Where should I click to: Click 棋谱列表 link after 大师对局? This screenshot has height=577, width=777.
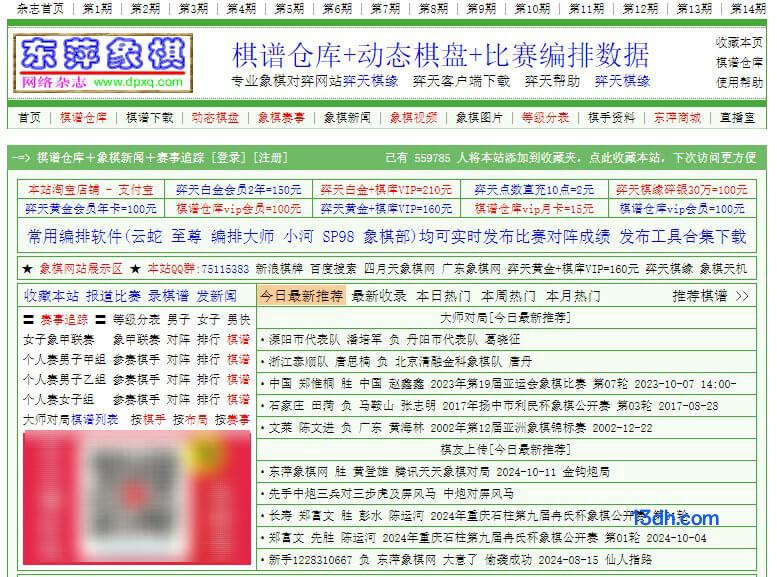click(94, 420)
